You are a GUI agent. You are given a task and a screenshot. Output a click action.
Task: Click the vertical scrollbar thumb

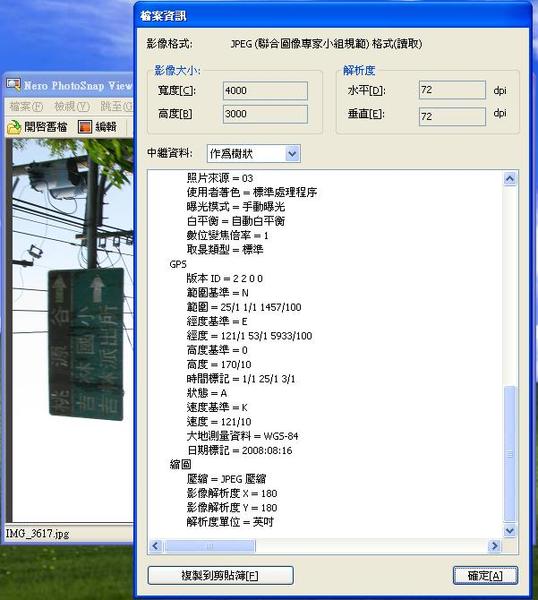510,454
